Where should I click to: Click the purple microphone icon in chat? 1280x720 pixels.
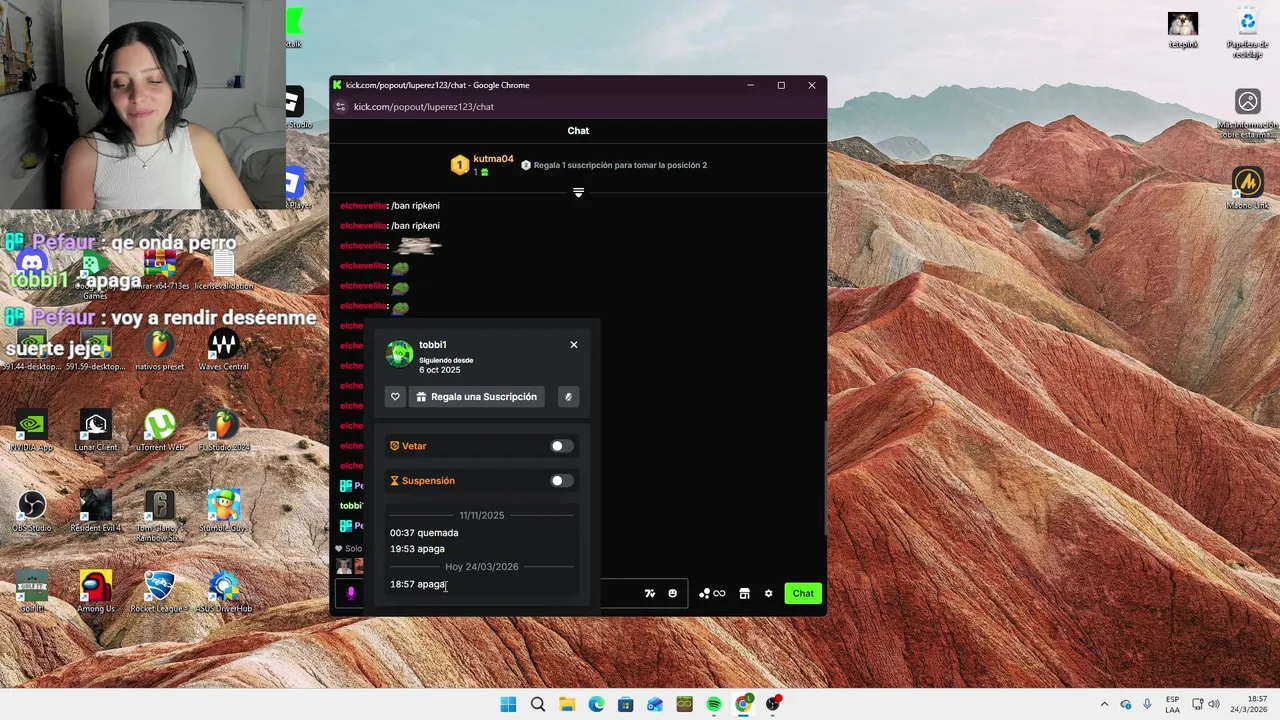(351, 593)
